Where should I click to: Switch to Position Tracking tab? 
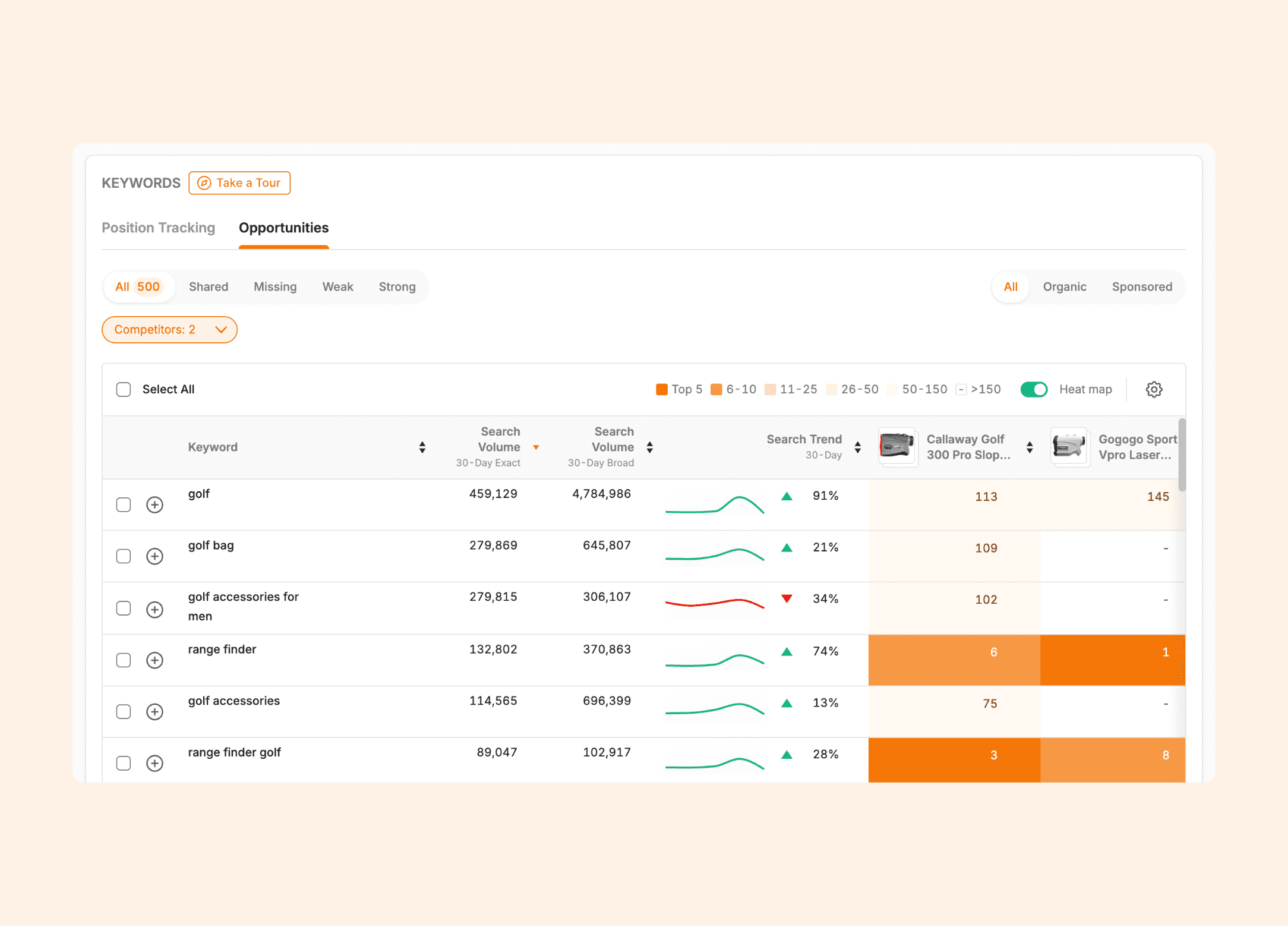(x=158, y=228)
